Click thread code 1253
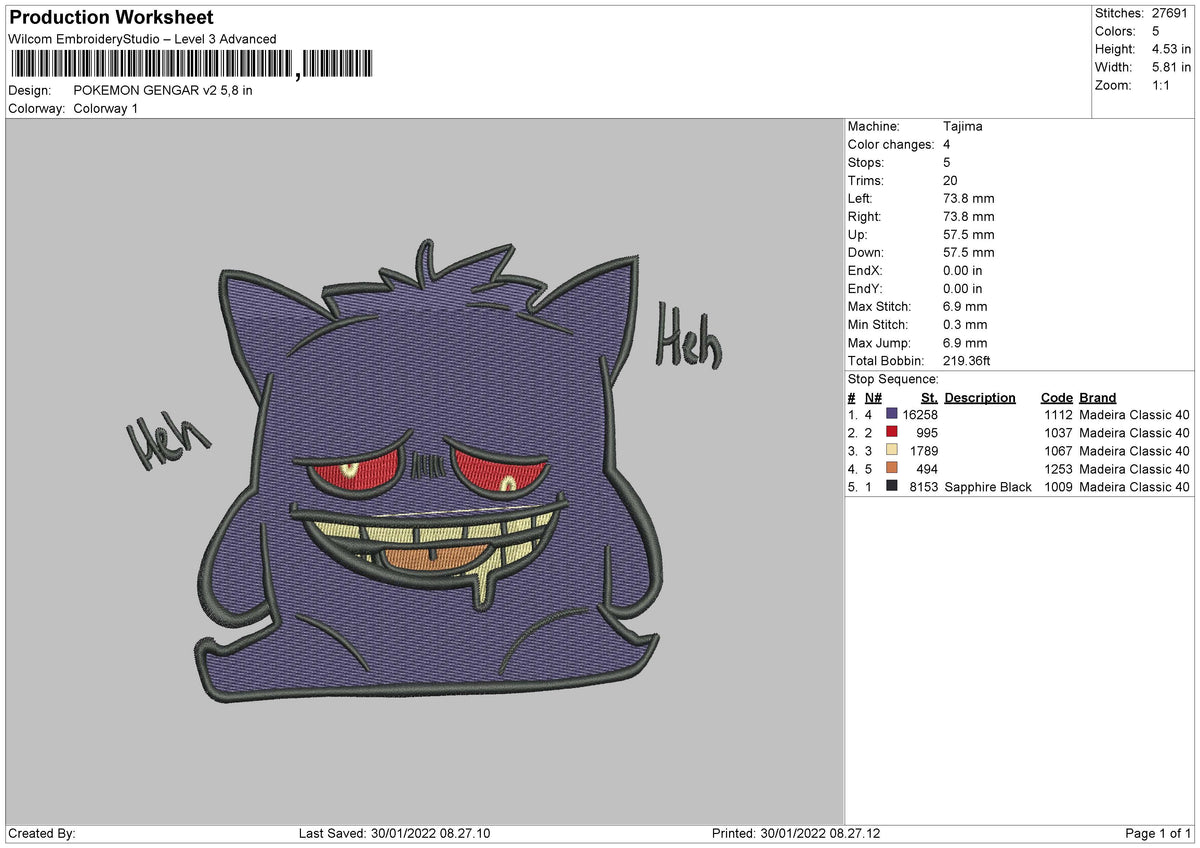The image size is (1200, 848). click(x=1058, y=469)
